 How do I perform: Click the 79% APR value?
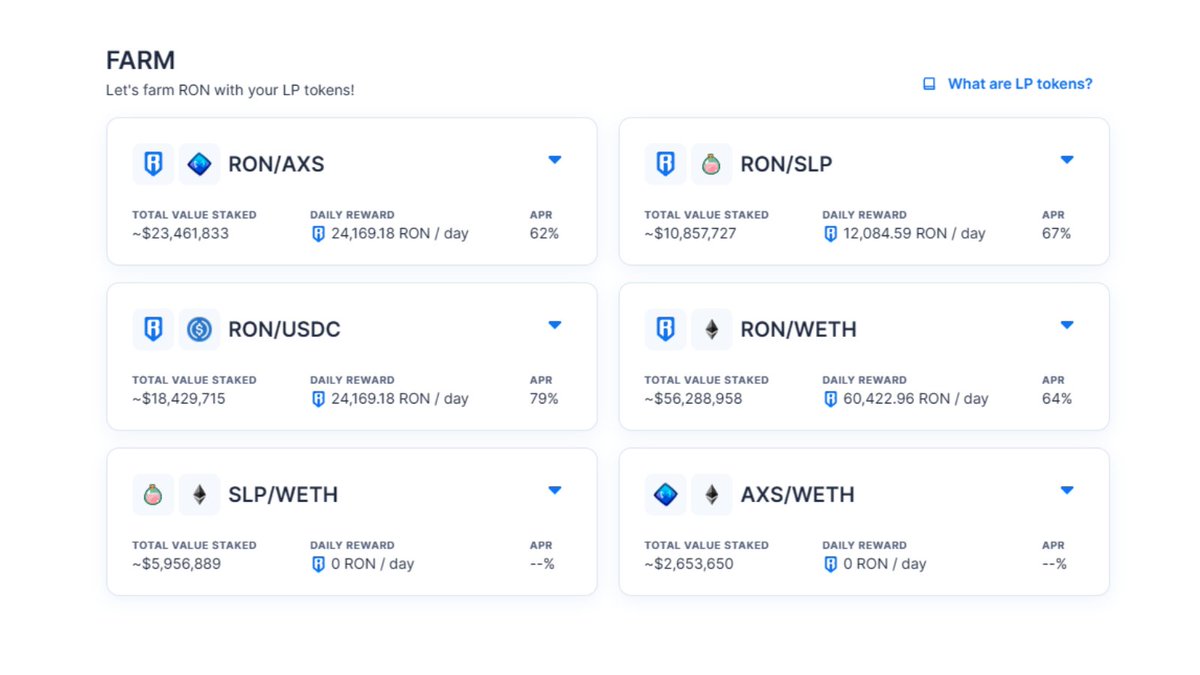[544, 399]
